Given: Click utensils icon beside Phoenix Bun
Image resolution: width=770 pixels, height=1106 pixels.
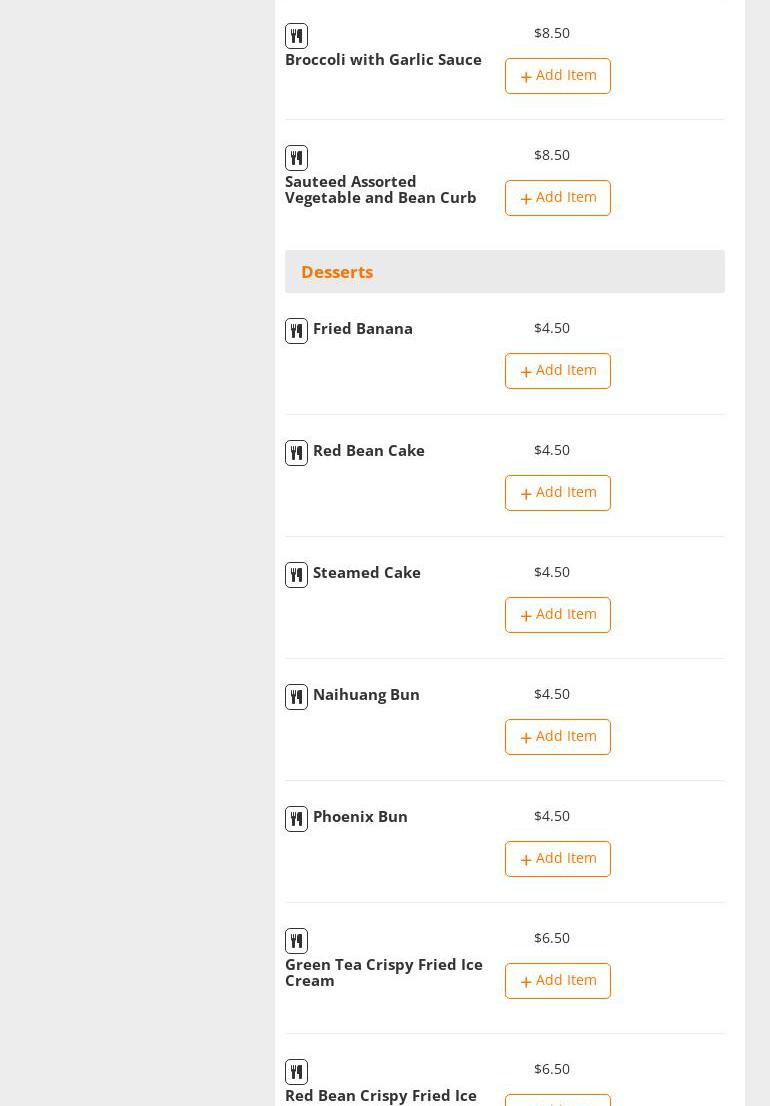Looking at the screenshot, I should [x=296, y=819].
